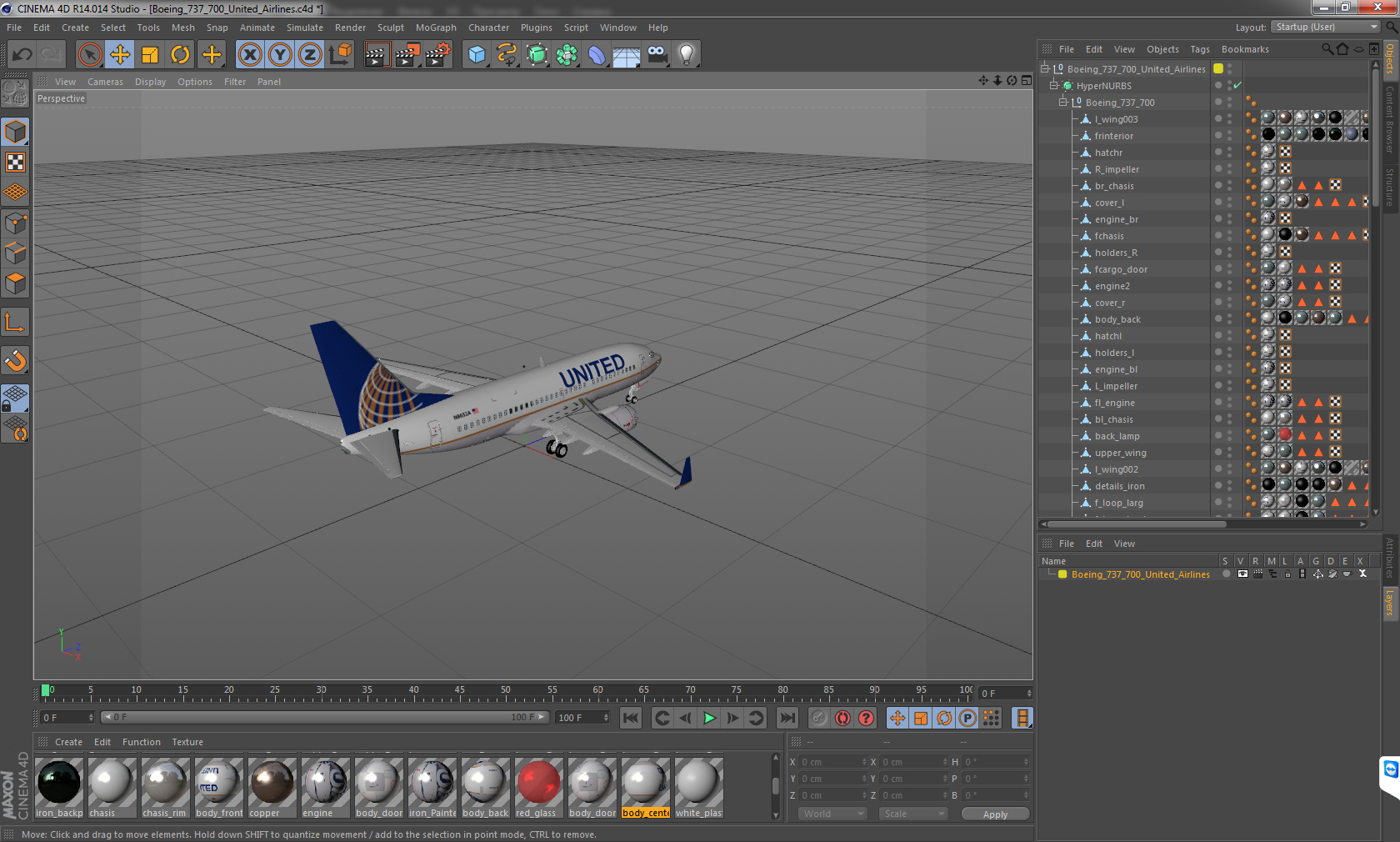Viewport: 1400px width, 842px height.
Task: Open the Mesh menu
Action: point(182,28)
